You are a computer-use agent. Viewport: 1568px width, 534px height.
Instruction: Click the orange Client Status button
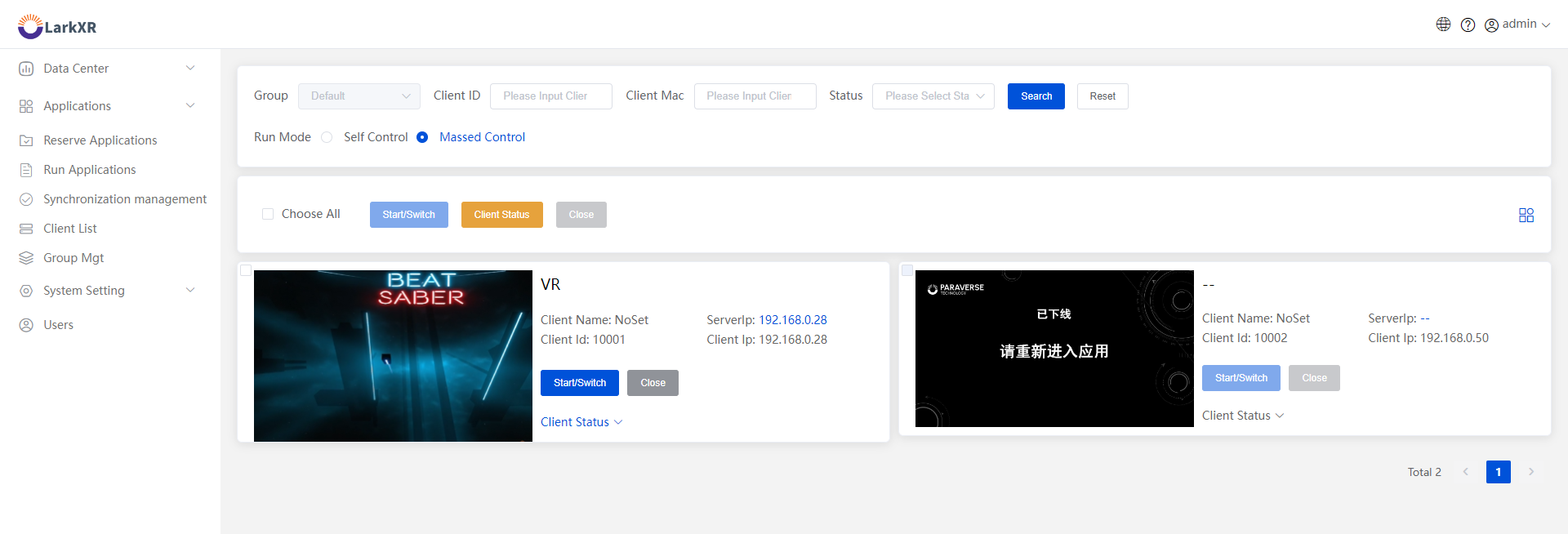pyautogui.click(x=502, y=215)
